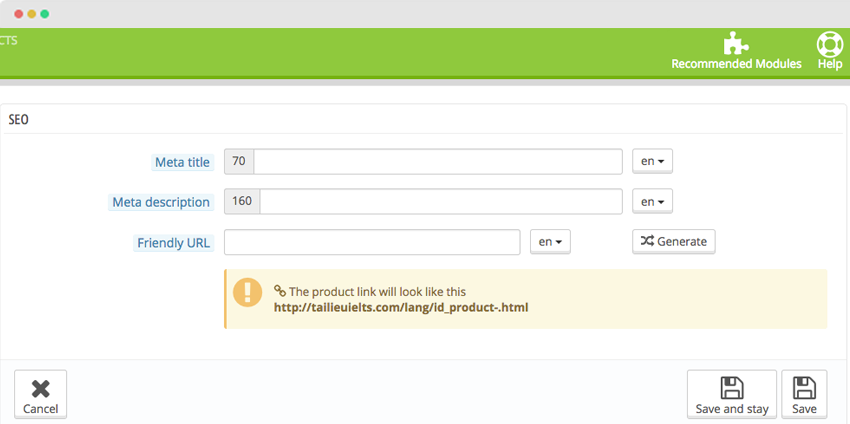Viewport: 850px width, 424px height.
Task: Click the Meta description label
Action: tap(161, 202)
